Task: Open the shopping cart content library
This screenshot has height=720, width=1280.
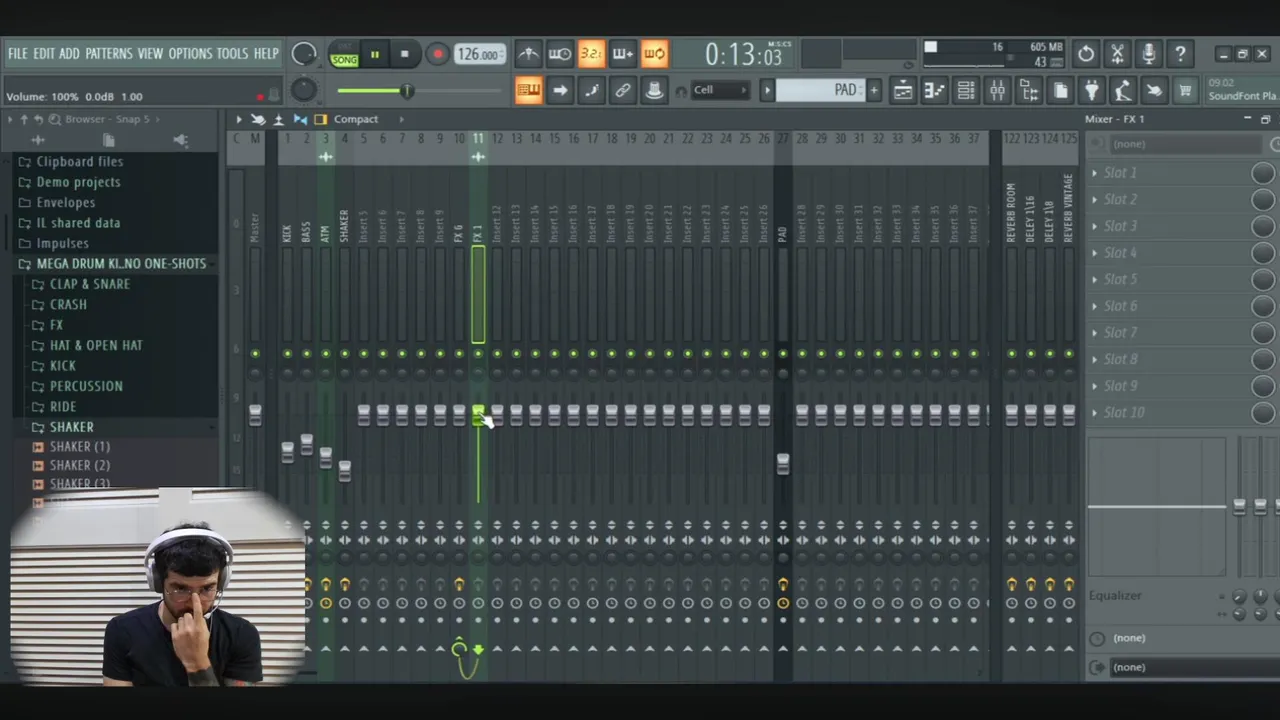Action: [1185, 91]
